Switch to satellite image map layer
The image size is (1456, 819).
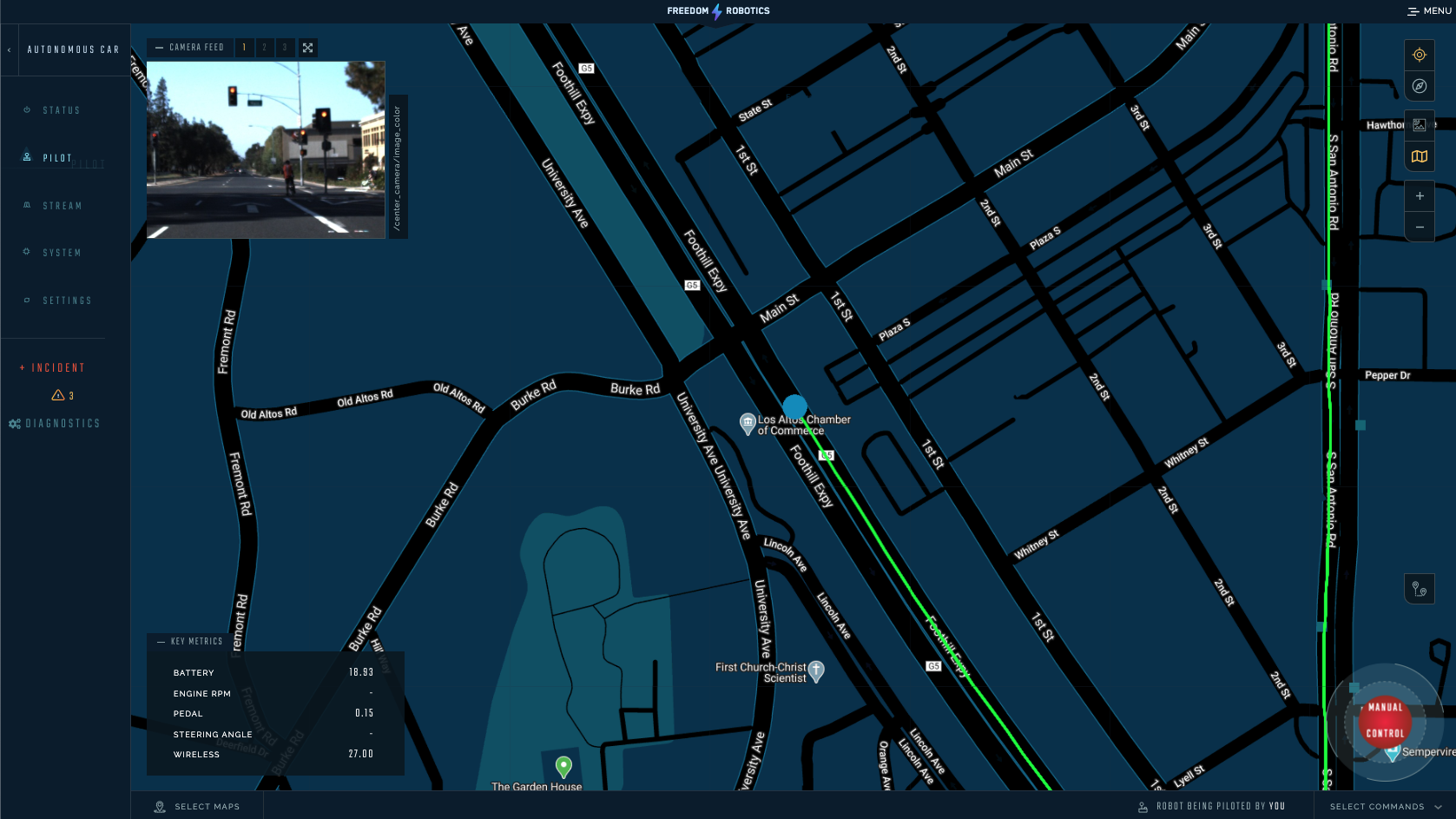pyautogui.click(x=1420, y=125)
